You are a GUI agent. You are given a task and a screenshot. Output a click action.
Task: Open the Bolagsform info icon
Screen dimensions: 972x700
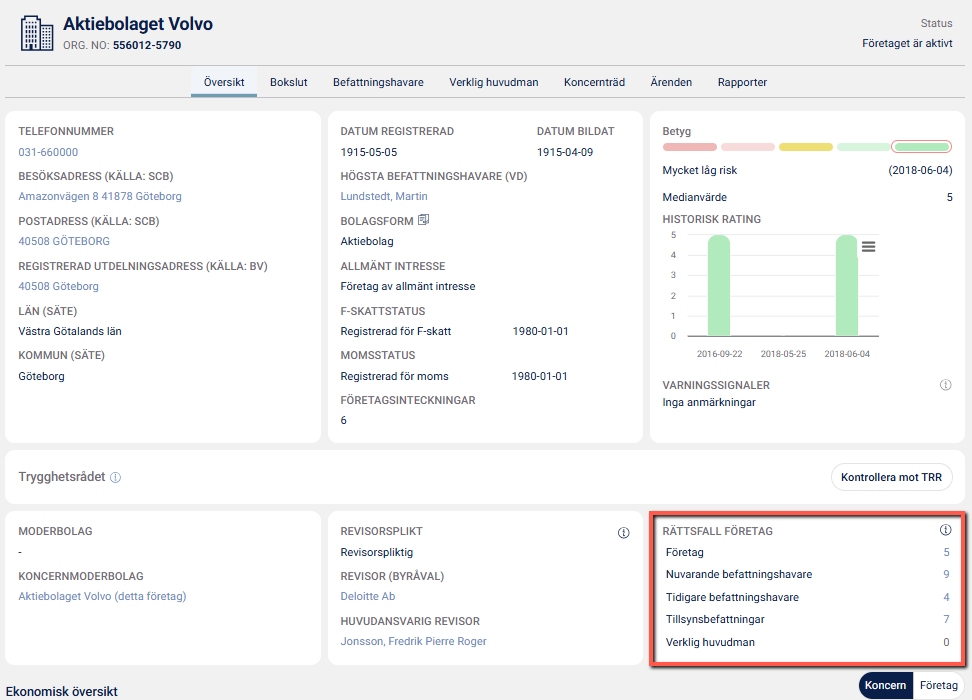coord(423,220)
